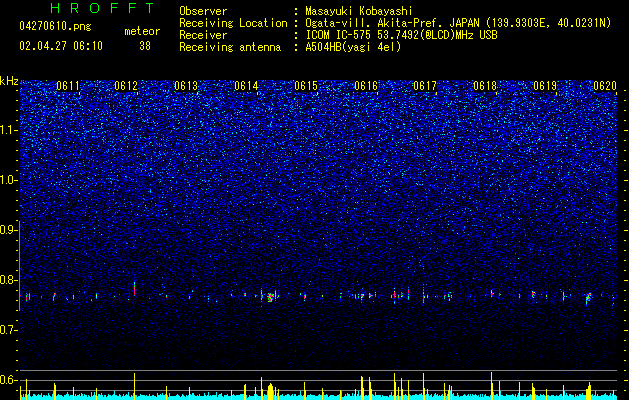Click the red meteor echo spike at 0612

pos(134,288)
